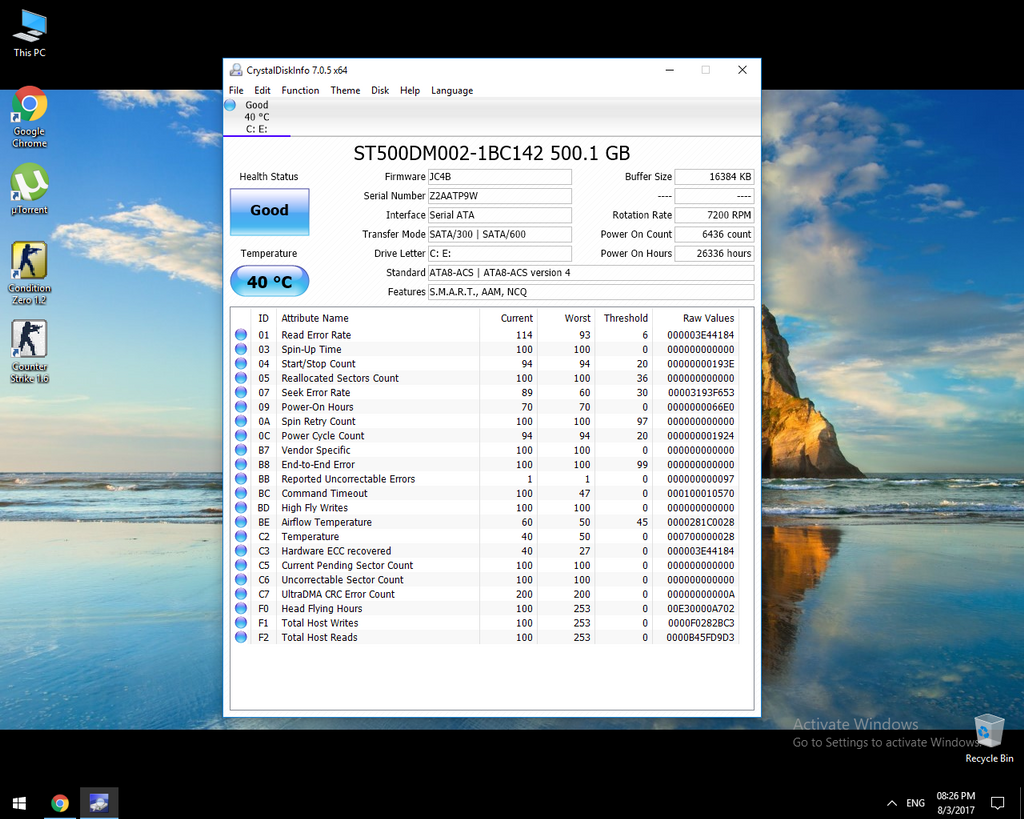Click the Serial Number field
The image size is (1024, 819).
(x=499, y=196)
